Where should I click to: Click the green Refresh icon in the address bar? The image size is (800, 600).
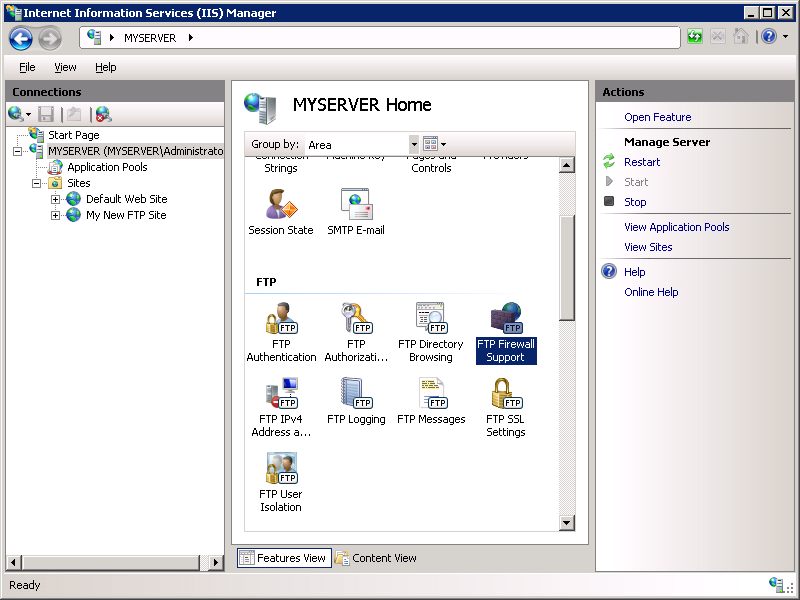coord(694,35)
